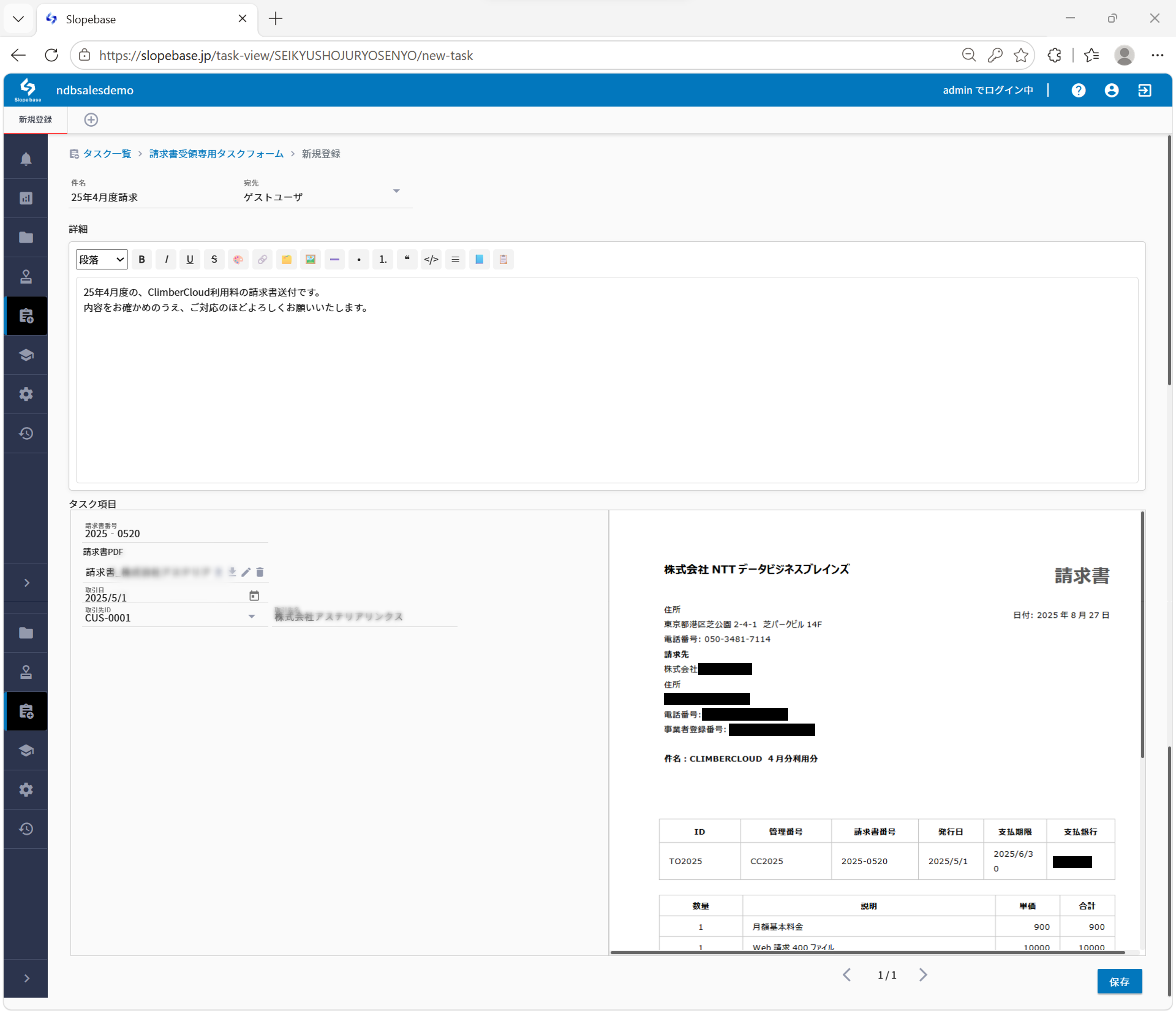Open the calendar picker for 取引日
The height and width of the screenshot is (1013, 1176).
(254, 596)
